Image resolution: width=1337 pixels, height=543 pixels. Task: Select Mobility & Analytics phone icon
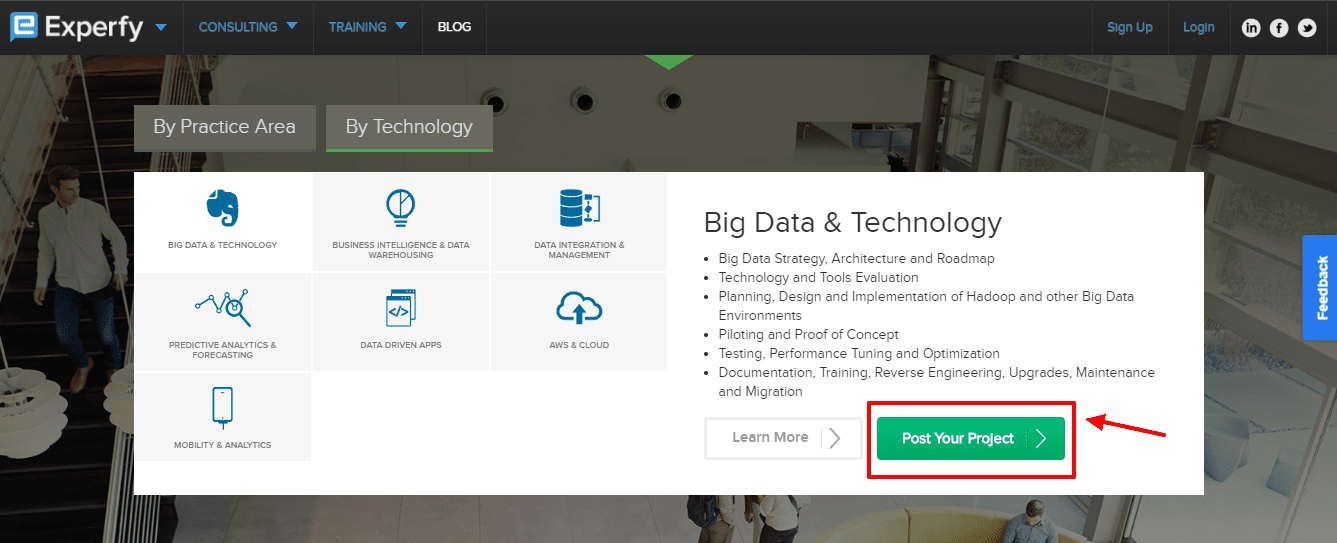tap(222, 406)
